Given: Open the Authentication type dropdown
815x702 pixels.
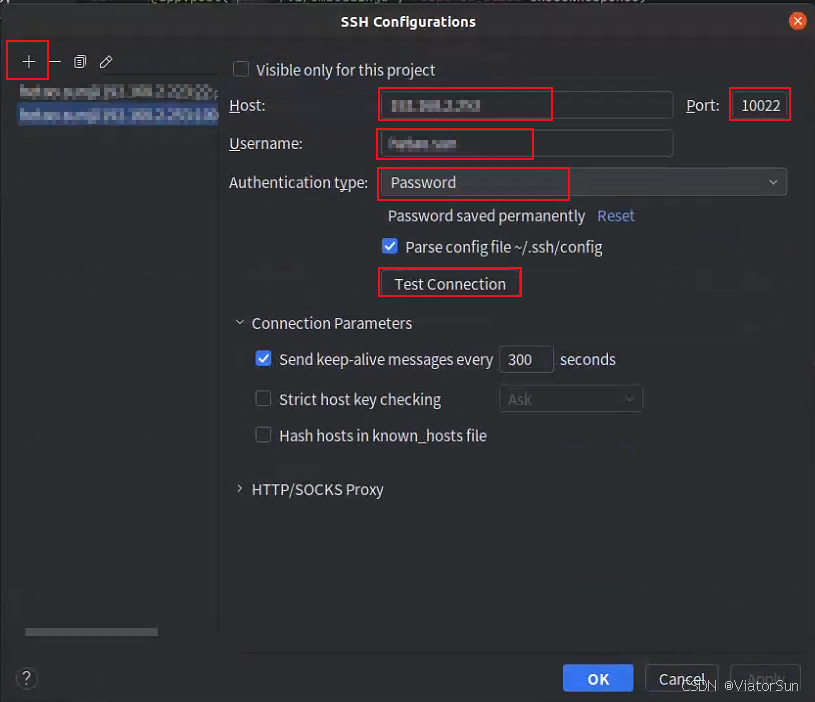Looking at the screenshot, I should click(583, 182).
